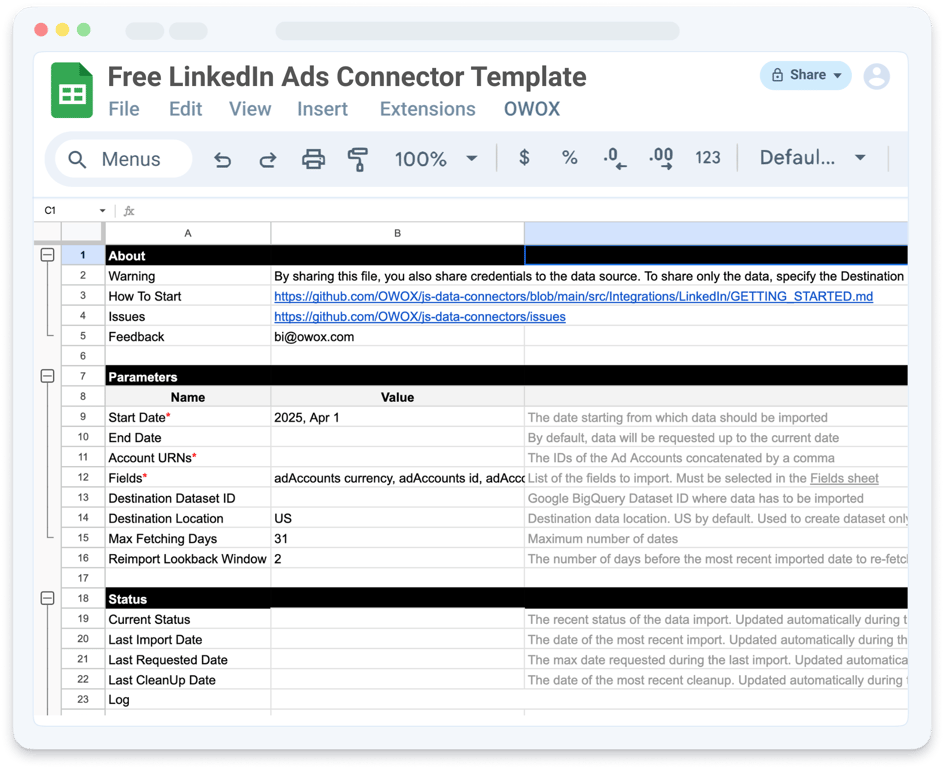Collapse the Status row group
The height and width of the screenshot is (768, 944).
(x=48, y=598)
